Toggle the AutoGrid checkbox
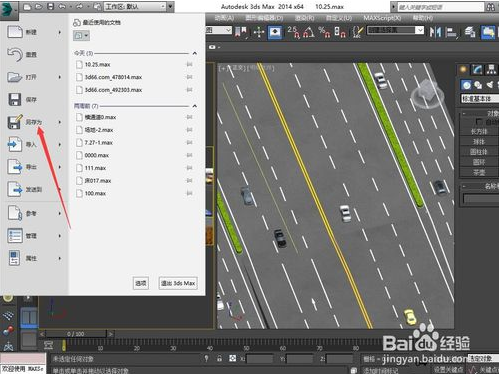 click(x=479, y=122)
